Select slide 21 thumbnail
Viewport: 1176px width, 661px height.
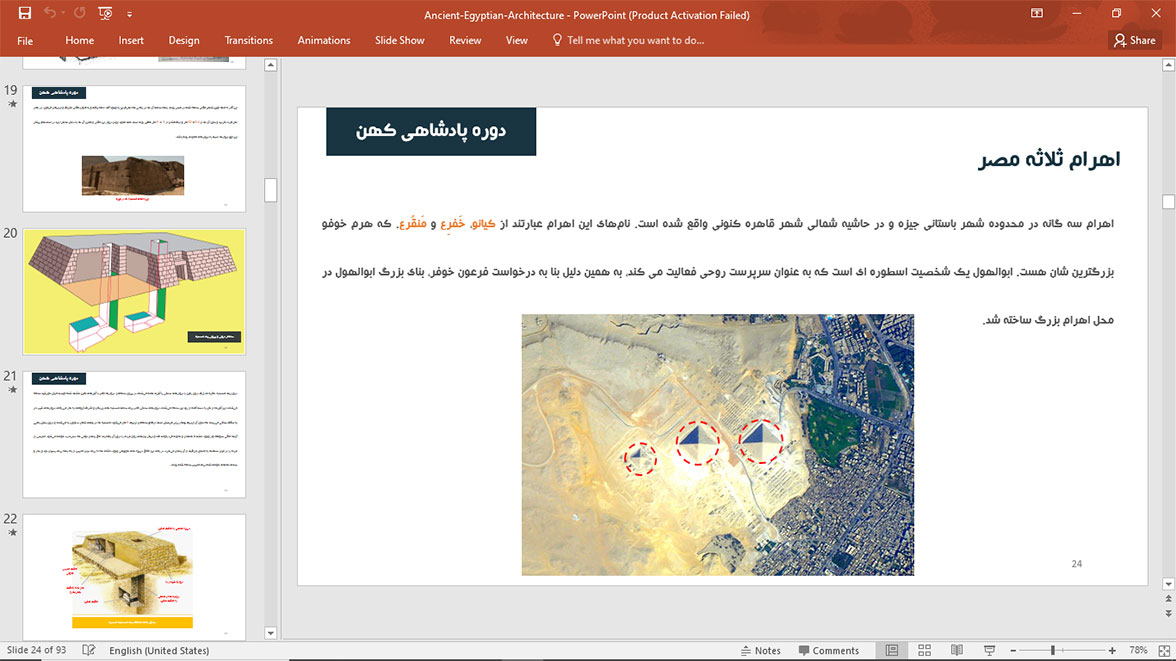(134, 434)
